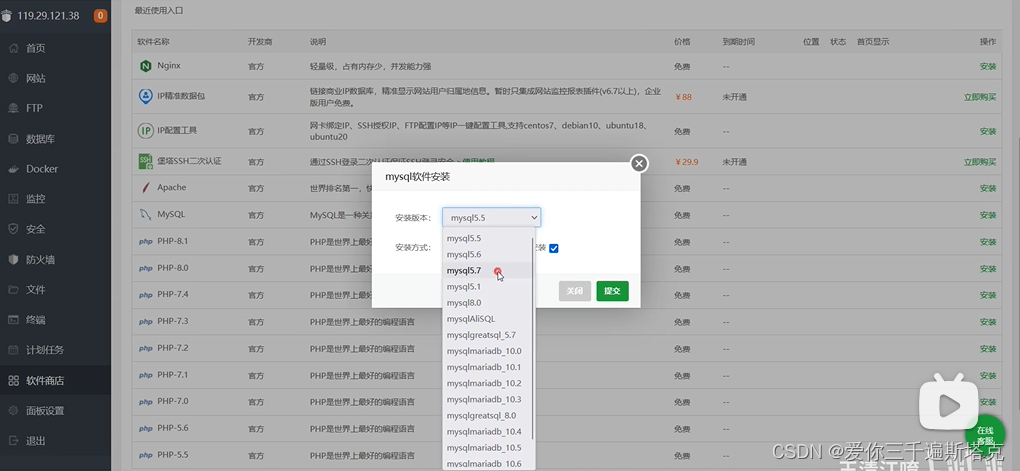The width and height of the screenshot is (1020, 471).
Task: Pick mysqlAliSQL from the version list
Action: [x=488, y=319]
